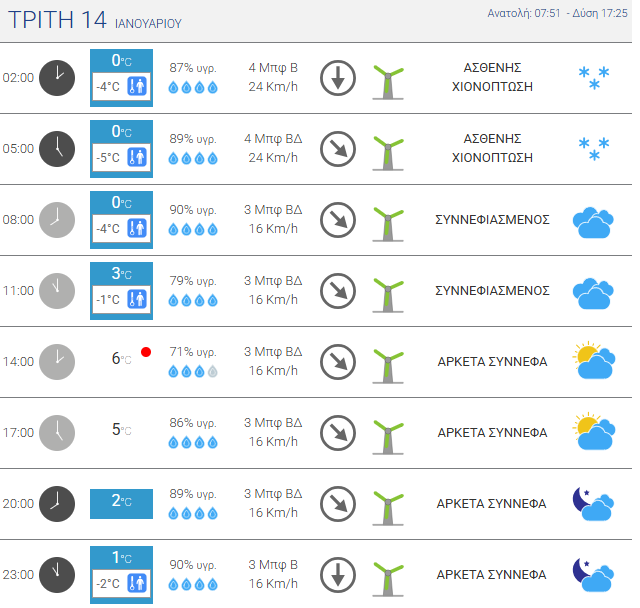Click the snowflake icon in the 02:00 row
This screenshot has width=640, height=608.
594,78
